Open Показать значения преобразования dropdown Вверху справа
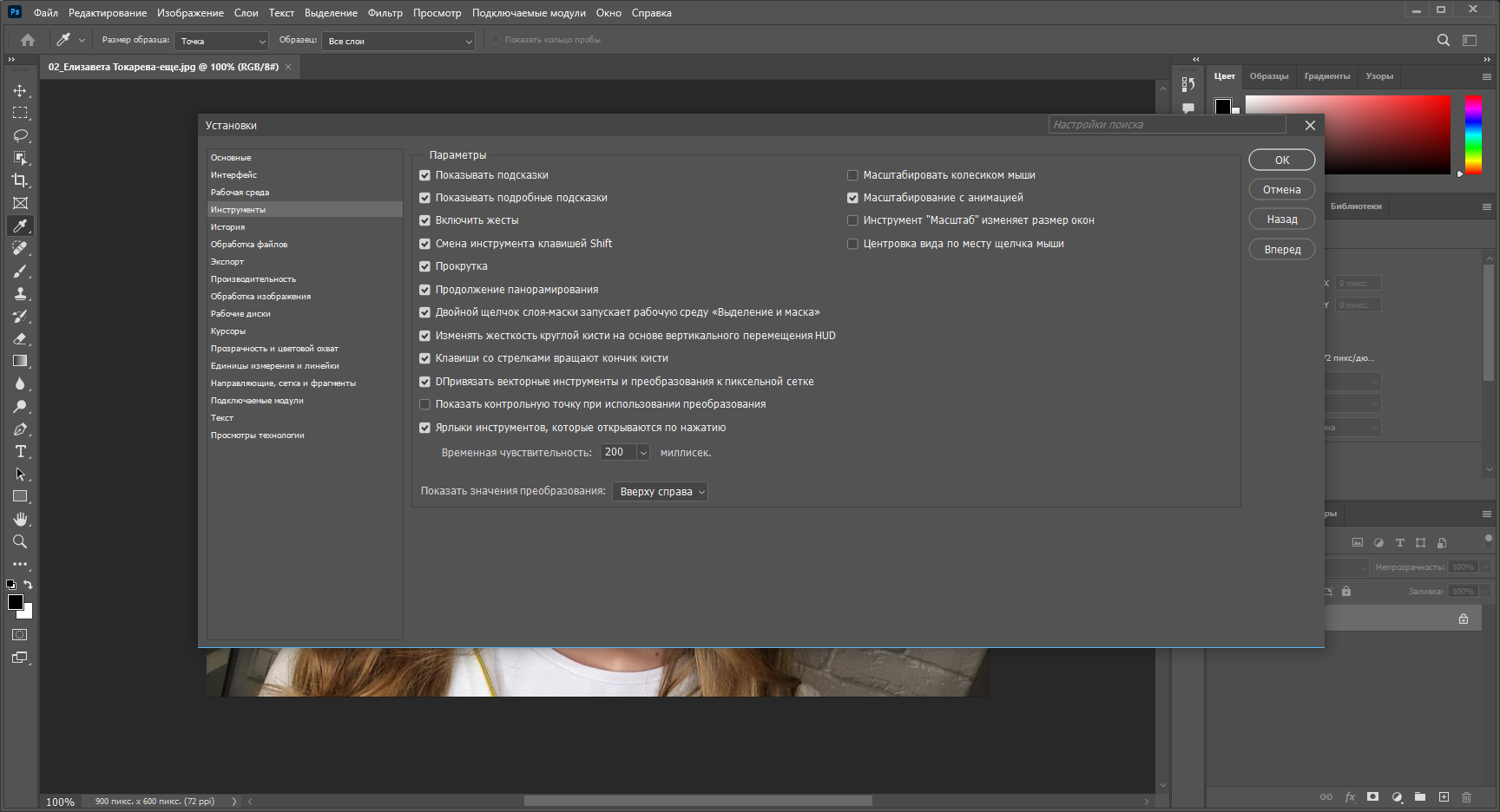The height and width of the screenshot is (812, 1500). pyautogui.click(x=660, y=491)
